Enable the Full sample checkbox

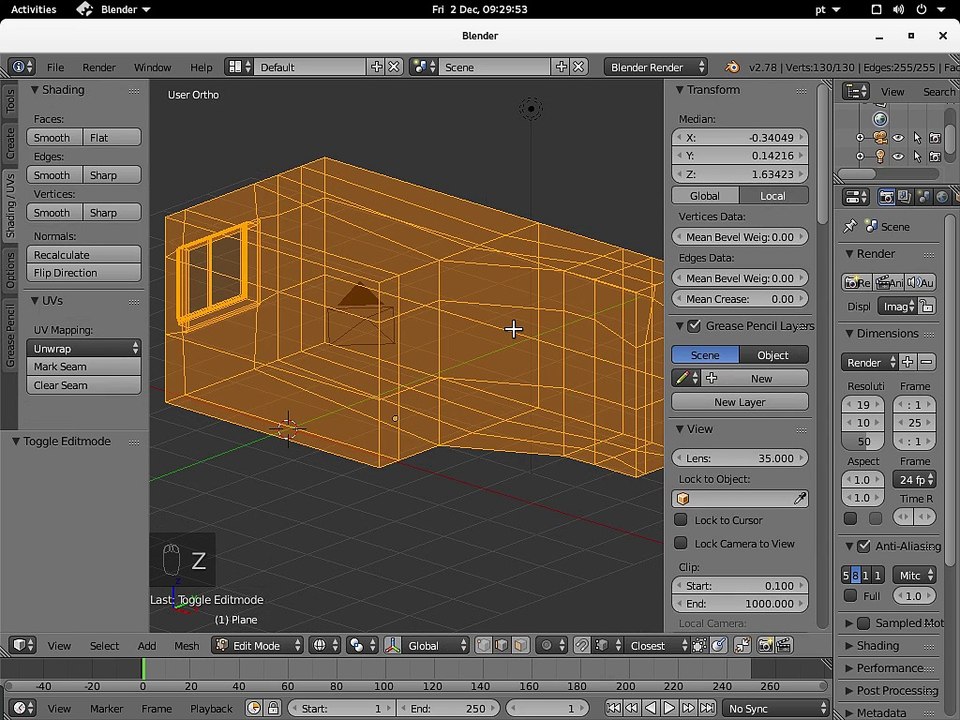pos(850,595)
